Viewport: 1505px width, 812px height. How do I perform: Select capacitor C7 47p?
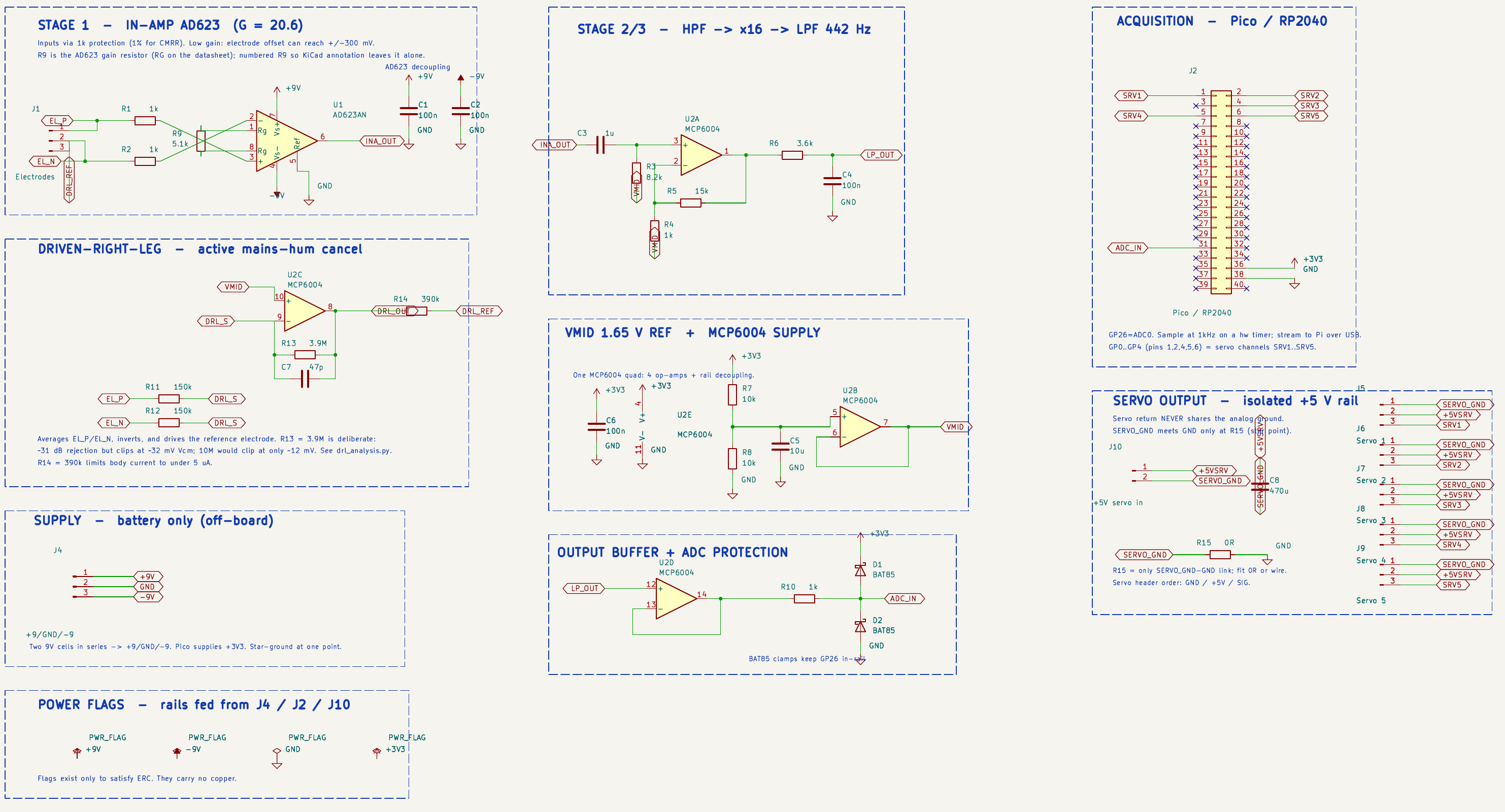[x=305, y=379]
